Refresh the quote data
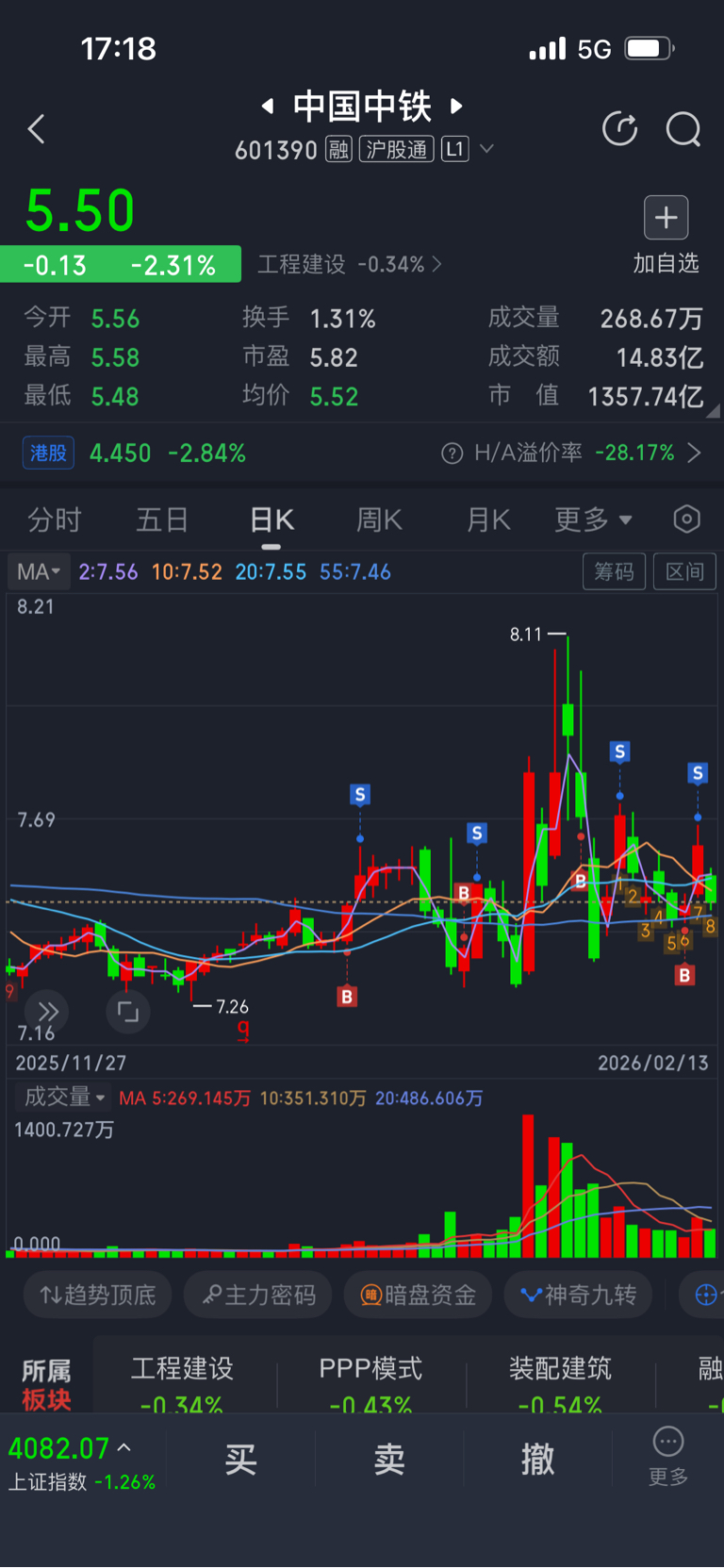This screenshot has height=1568, width=724. tap(619, 128)
